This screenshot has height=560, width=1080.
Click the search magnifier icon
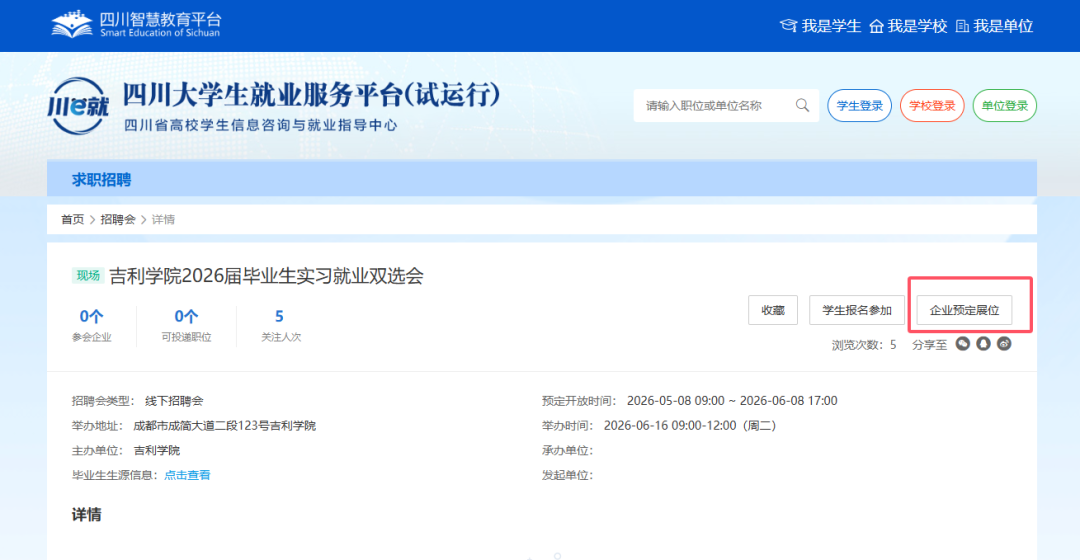click(802, 105)
